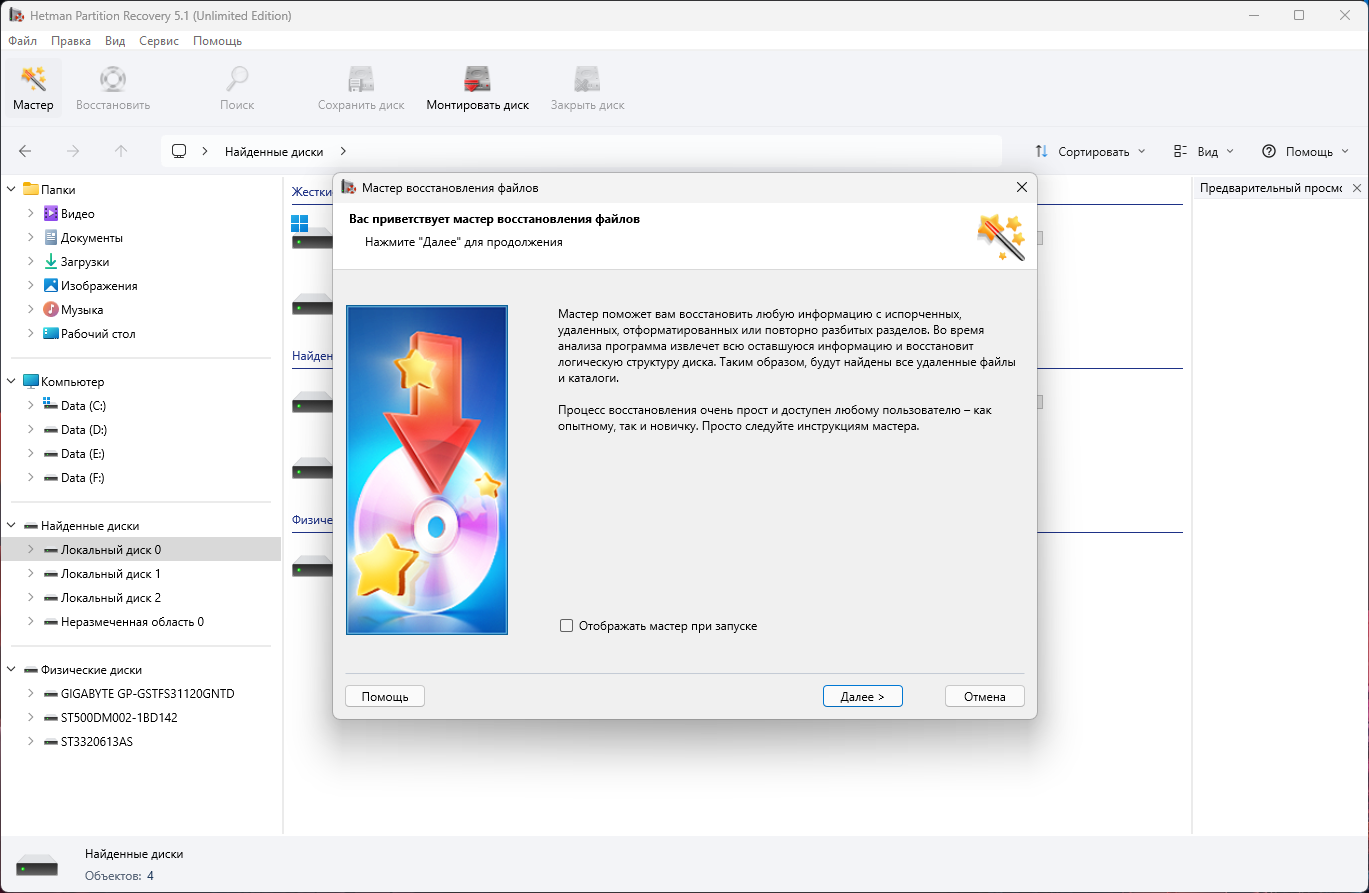Click the Восстановить lifebuoy icon
The width and height of the screenshot is (1369, 893).
(x=113, y=79)
